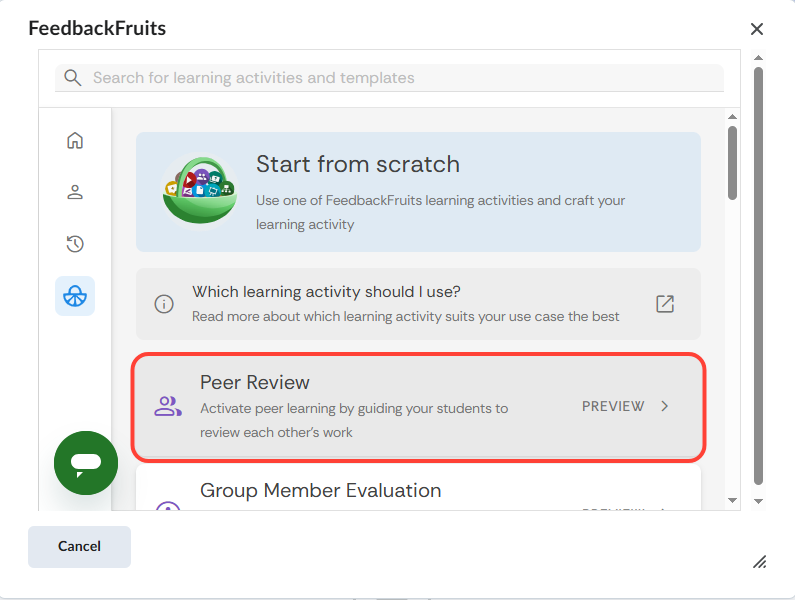Expand Peer Review with the chevron arrow
The image size is (795, 600).
(x=665, y=406)
